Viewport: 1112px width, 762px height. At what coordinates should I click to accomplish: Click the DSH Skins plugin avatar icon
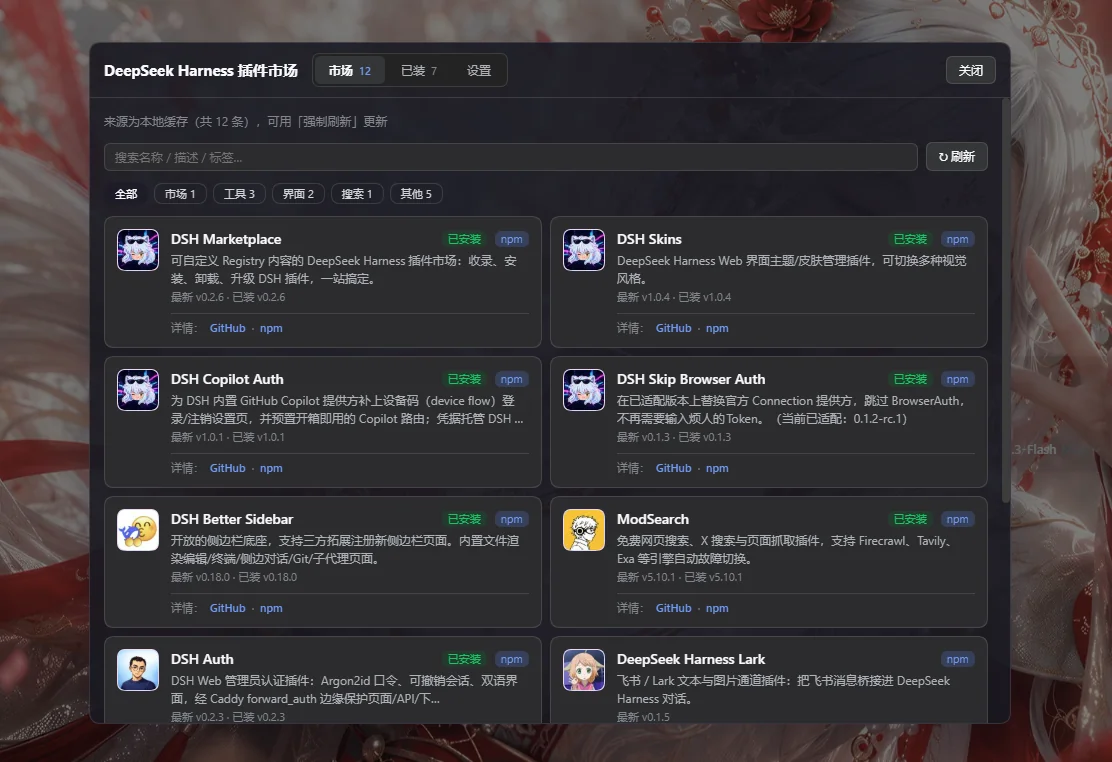point(584,250)
